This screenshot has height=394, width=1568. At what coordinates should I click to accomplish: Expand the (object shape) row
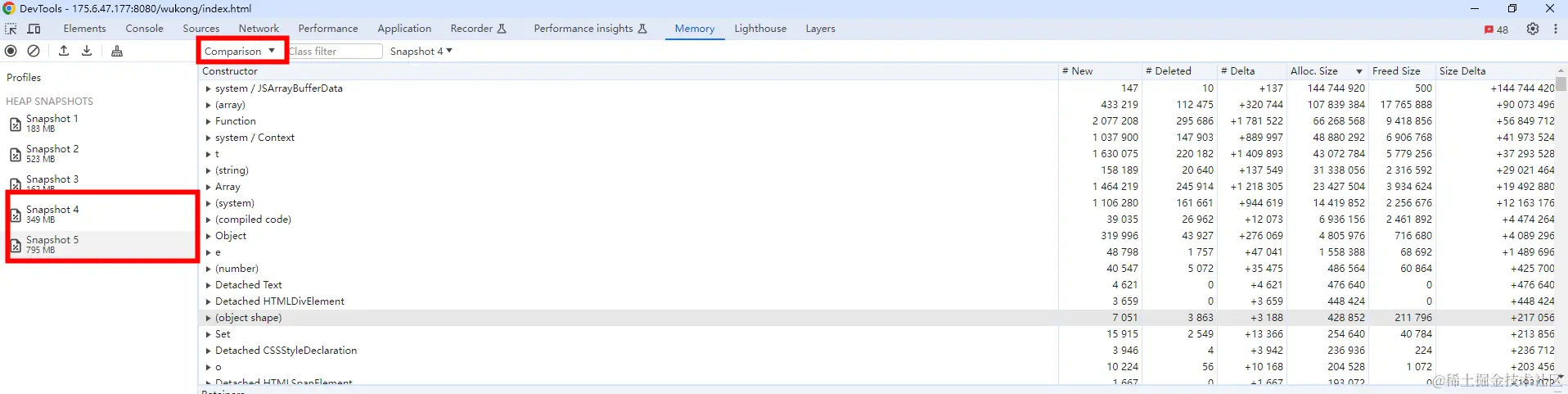click(209, 318)
